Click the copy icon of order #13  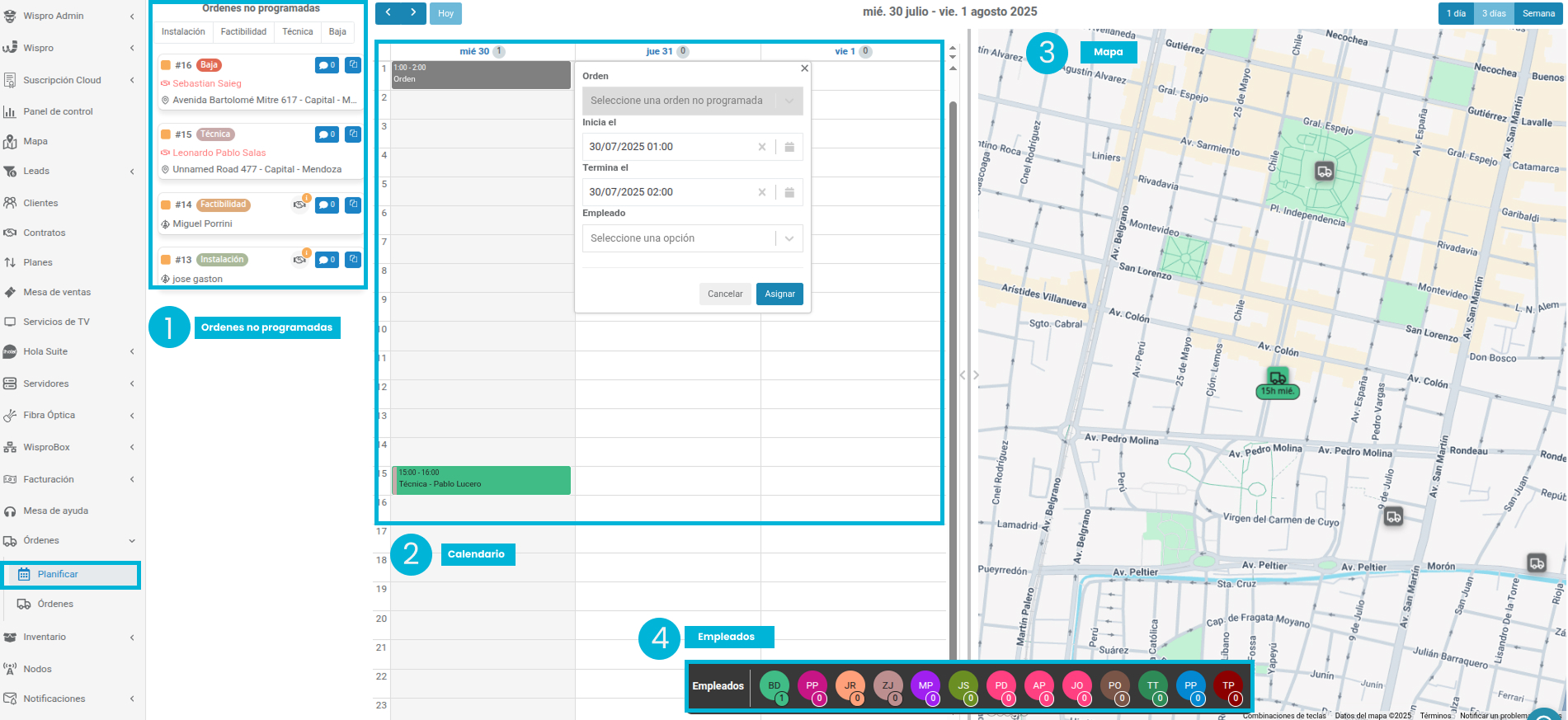[353, 259]
